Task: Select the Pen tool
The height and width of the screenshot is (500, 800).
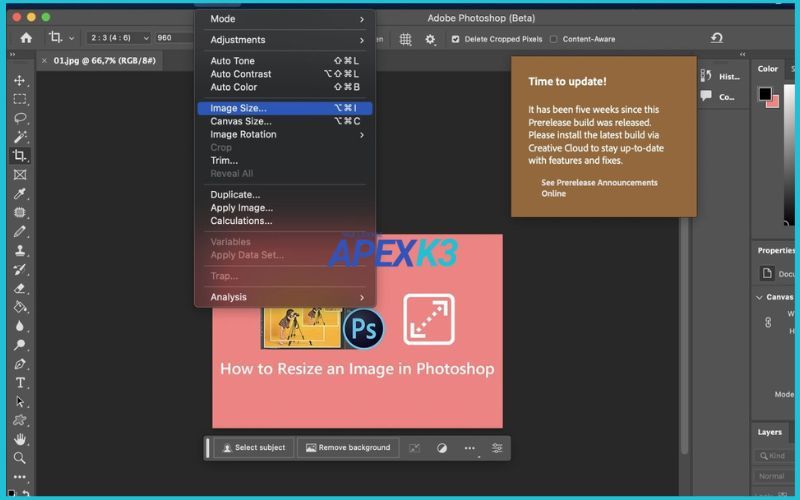Action: click(20, 364)
